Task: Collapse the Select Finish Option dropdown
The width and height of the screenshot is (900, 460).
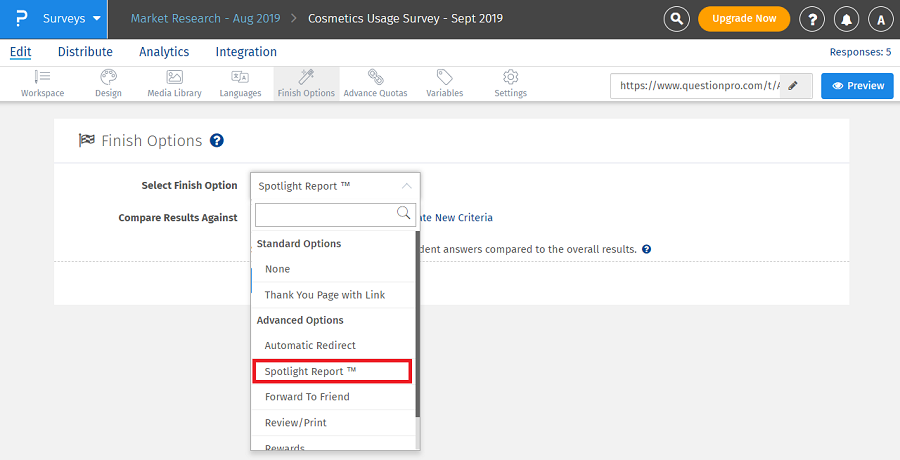Action: point(405,186)
